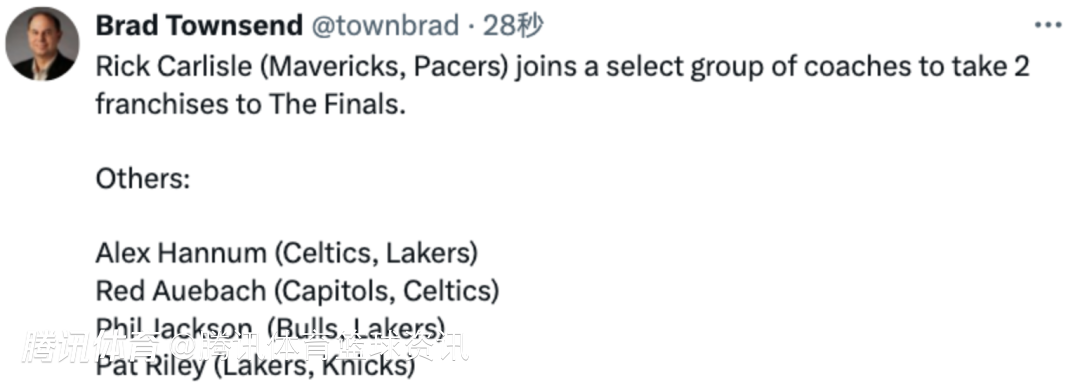Open the Brad Townsend display name

click(199, 26)
